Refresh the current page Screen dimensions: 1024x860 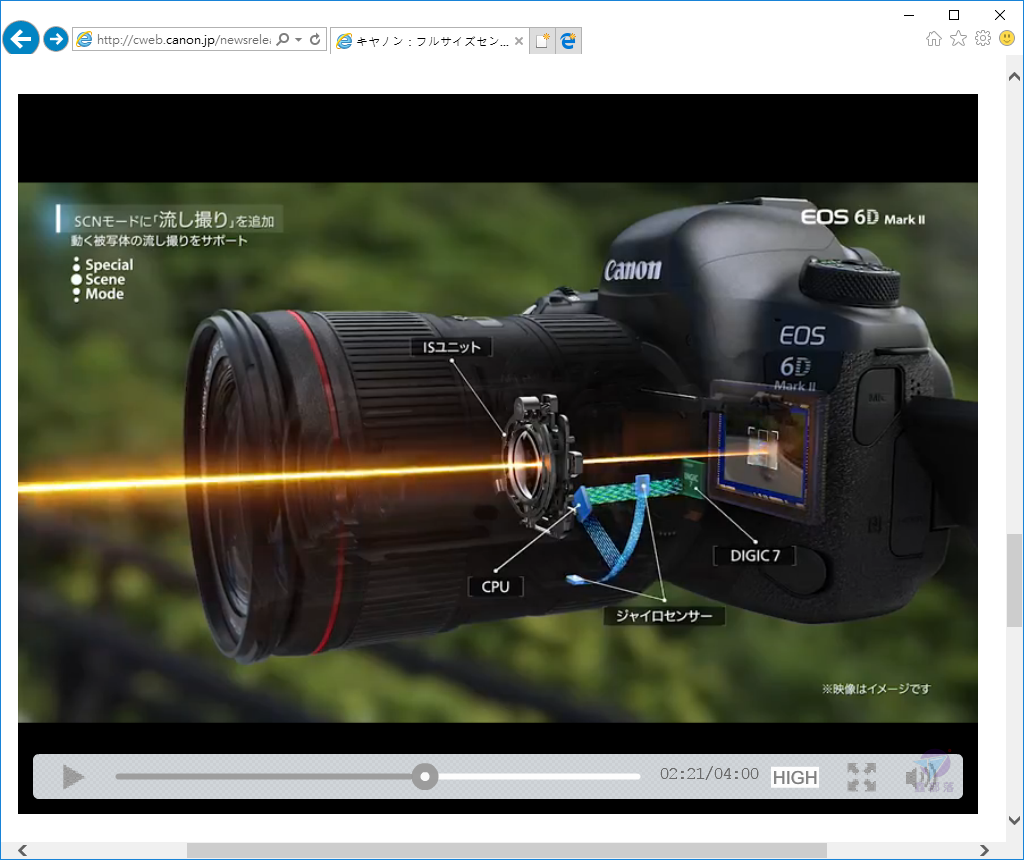click(x=315, y=39)
